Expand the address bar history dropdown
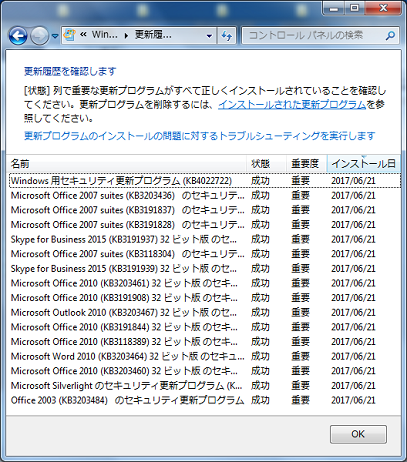This screenshot has width=407, height=462. [209, 36]
